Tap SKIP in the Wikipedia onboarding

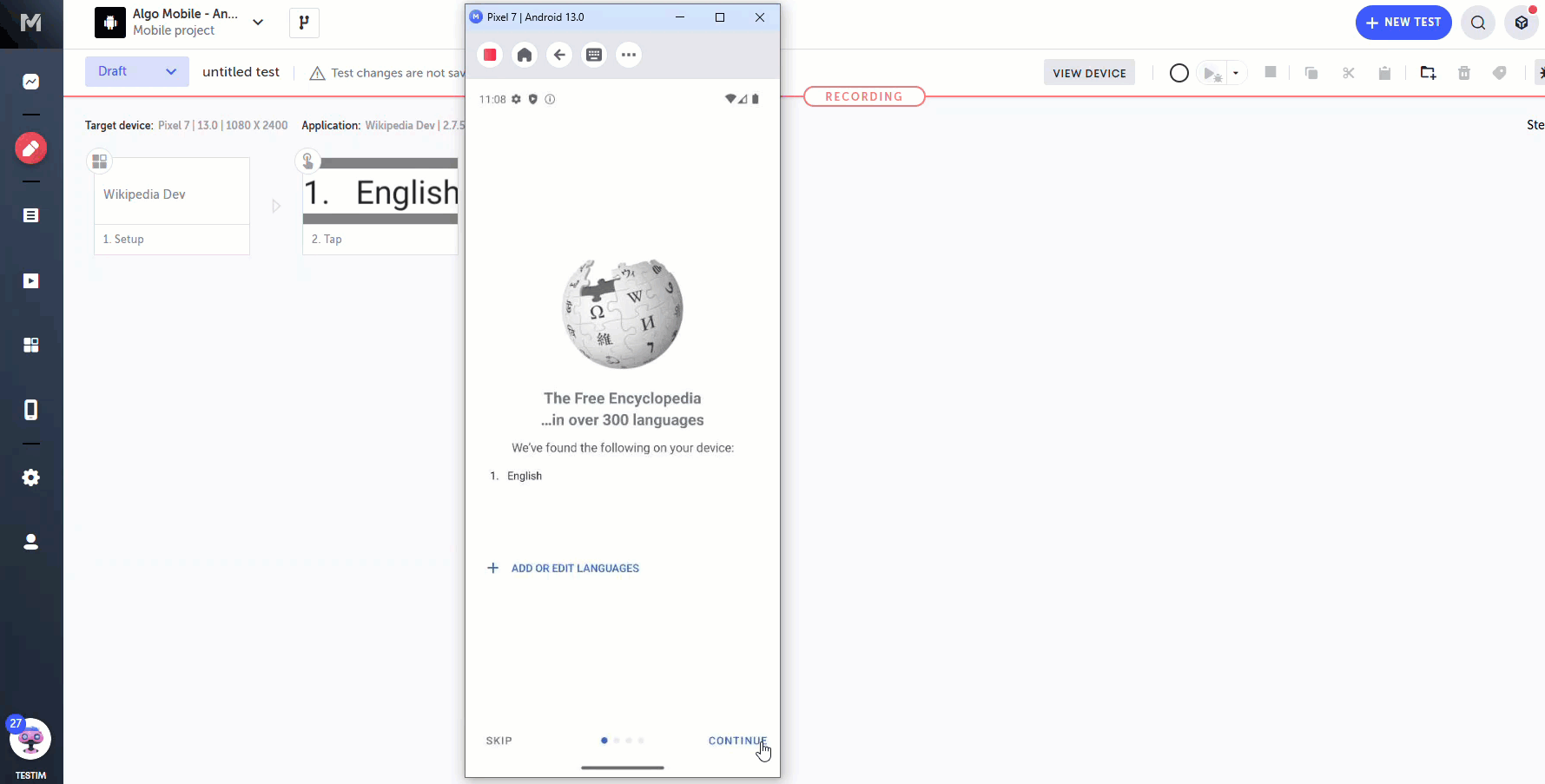(499, 741)
